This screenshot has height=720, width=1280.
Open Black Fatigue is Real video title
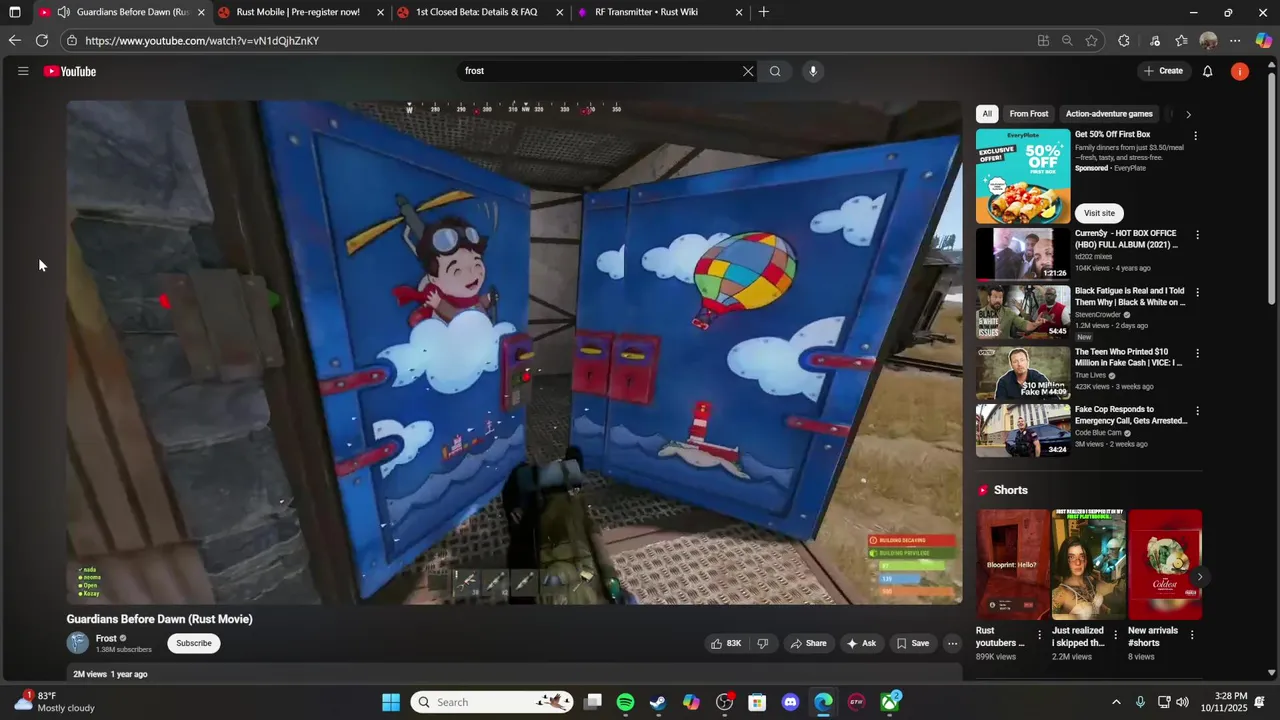pos(1129,297)
